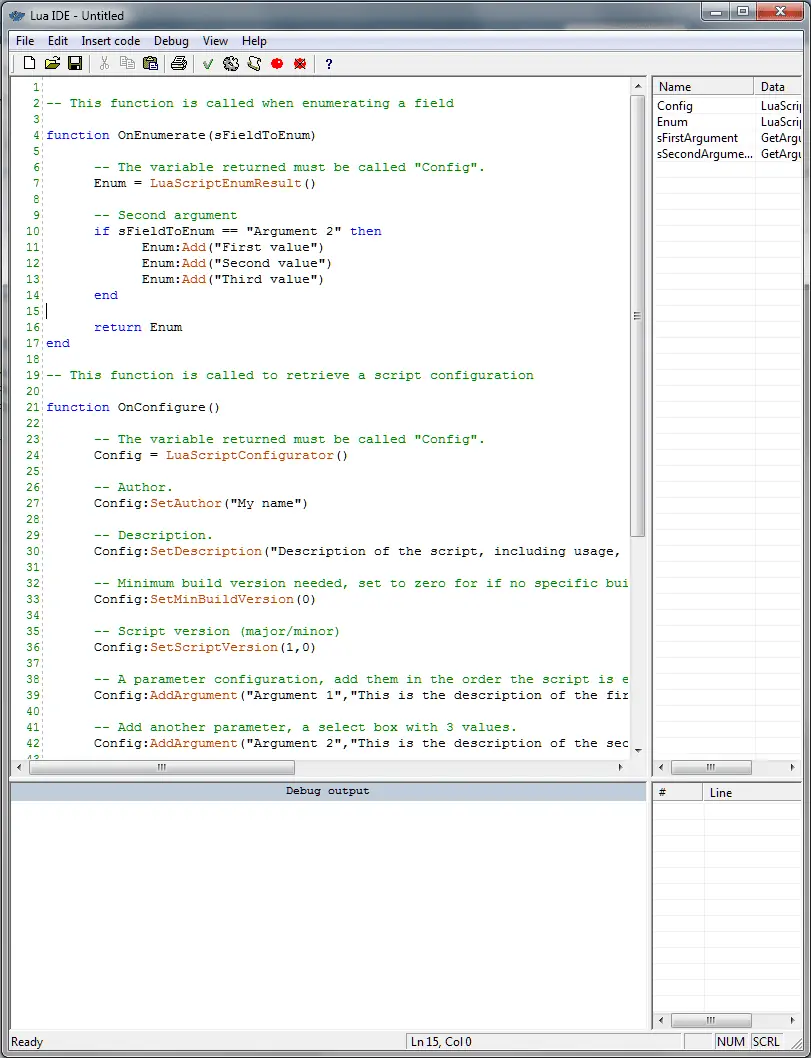Image resolution: width=811 pixels, height=1058 pixels.
Task: Open help via the question mark icon
Action: point(329,64)
